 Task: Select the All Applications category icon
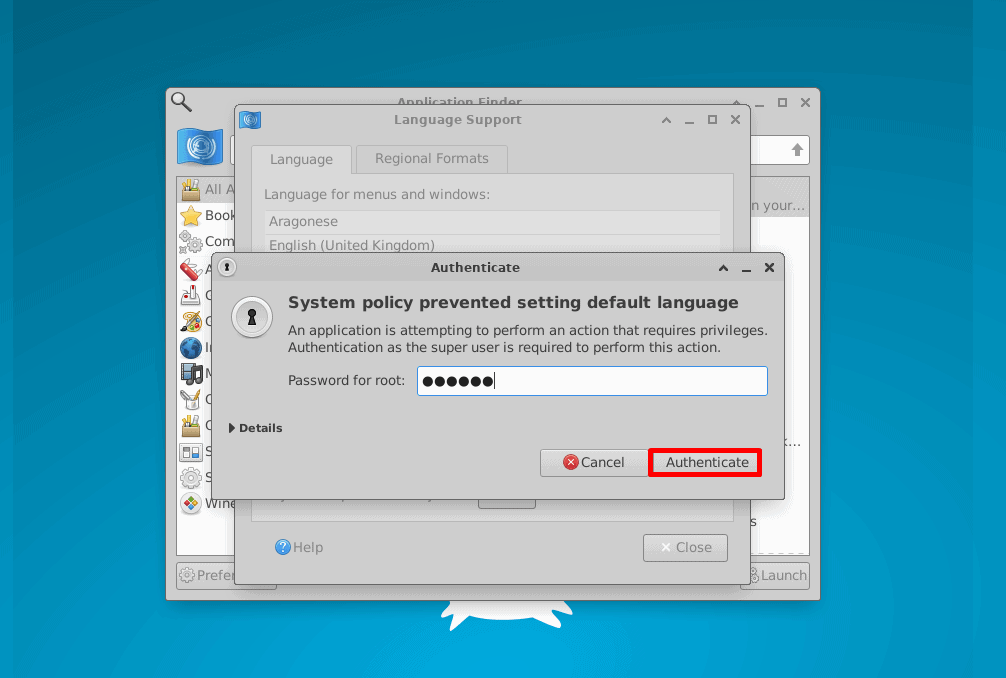[191, 189]
